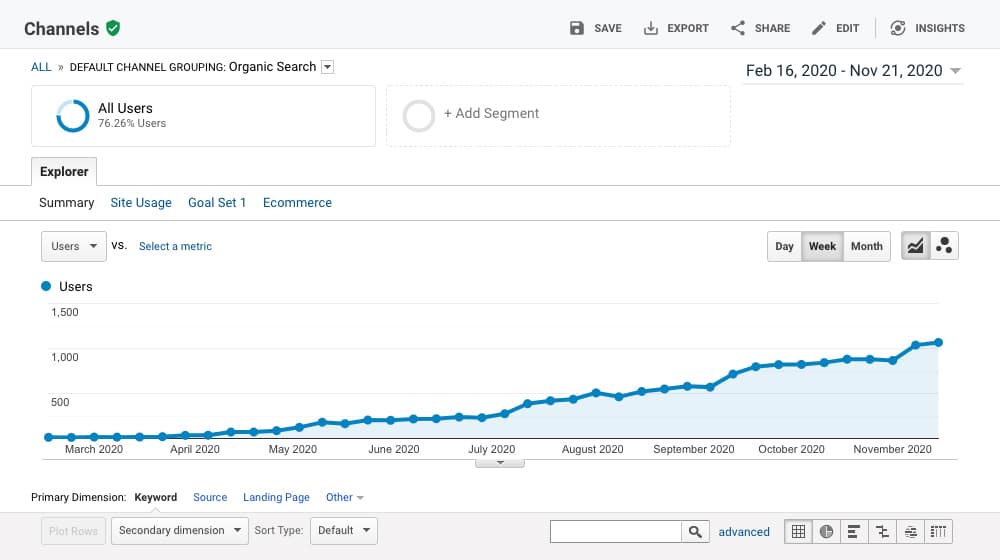Switch to the Site Usage tab

141,202
